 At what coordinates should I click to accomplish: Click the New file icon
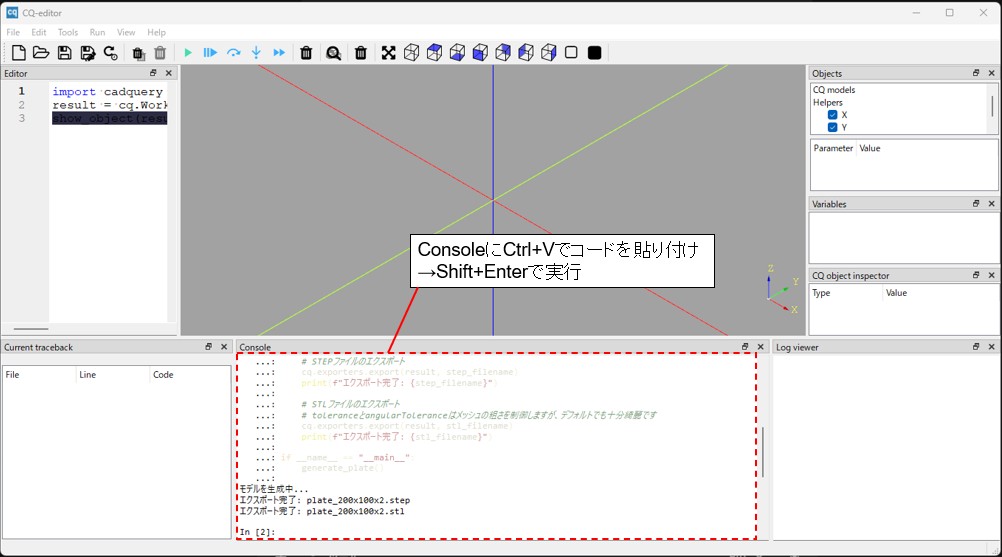coord(18,53)
